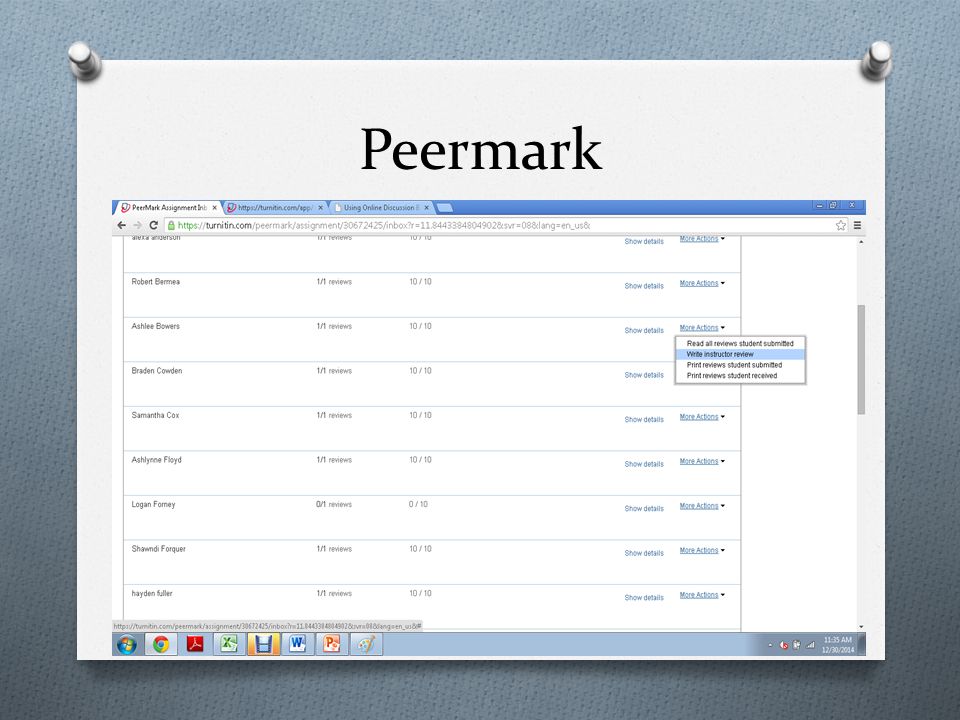
Task: Click the scrollbar up arrow
Action: (x=861, y=242)
